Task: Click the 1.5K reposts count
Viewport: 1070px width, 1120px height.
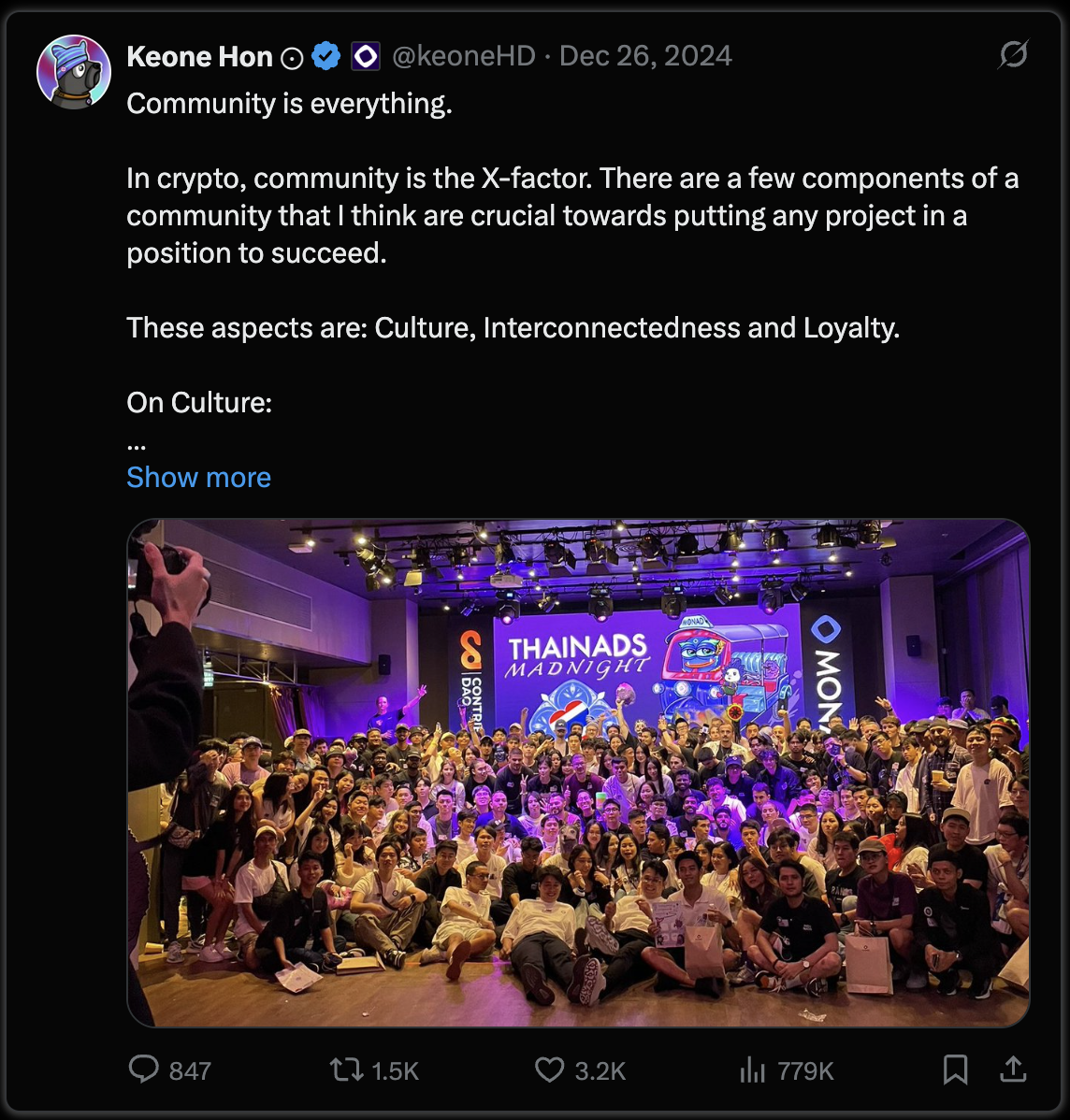Action: 396,1070
